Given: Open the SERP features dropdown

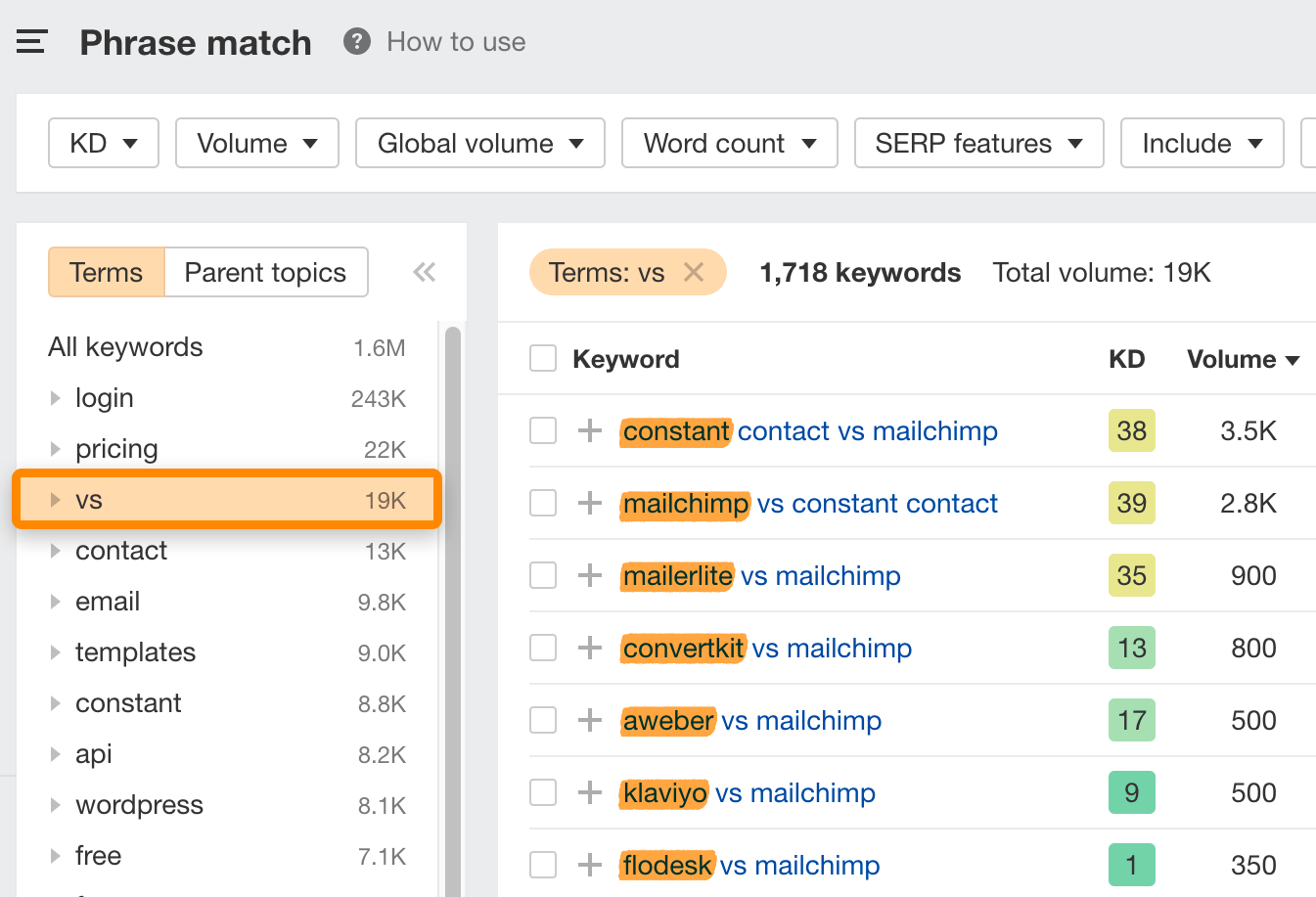Looking at the screenshot, I should click(x=978, y=144).
